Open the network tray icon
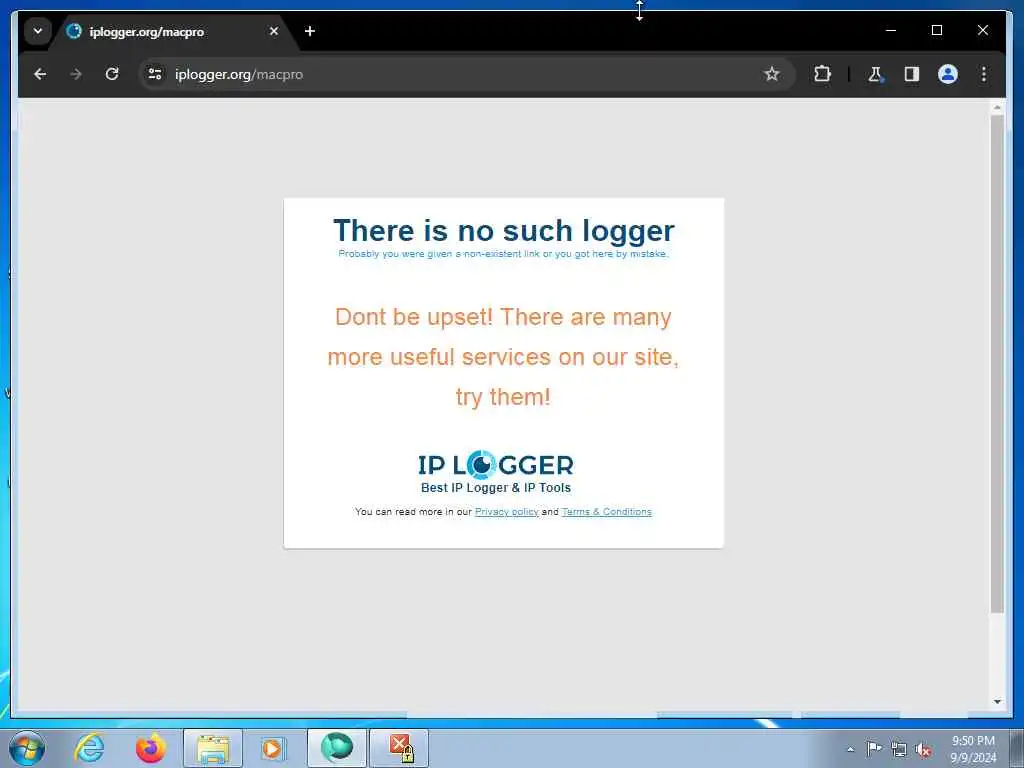Screen dimensions: 1024x768 (899, 750)
